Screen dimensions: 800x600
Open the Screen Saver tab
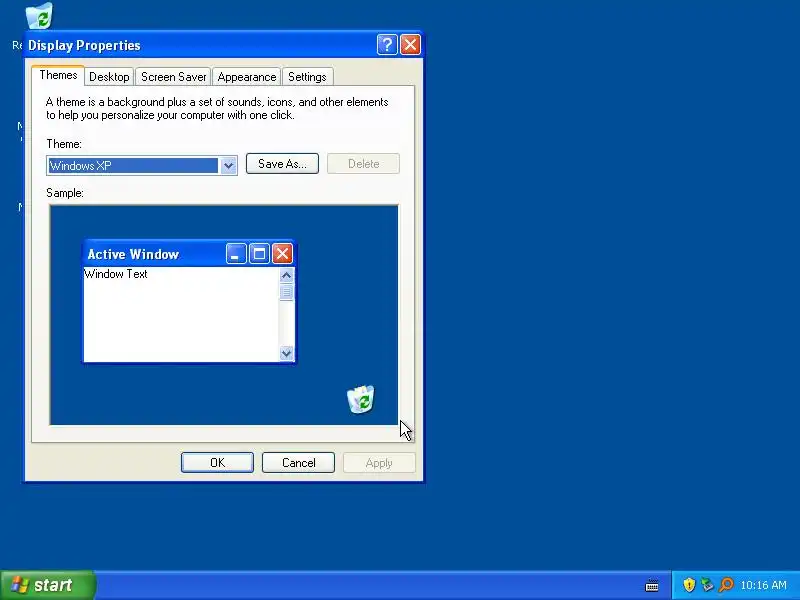tap(173, 77)
